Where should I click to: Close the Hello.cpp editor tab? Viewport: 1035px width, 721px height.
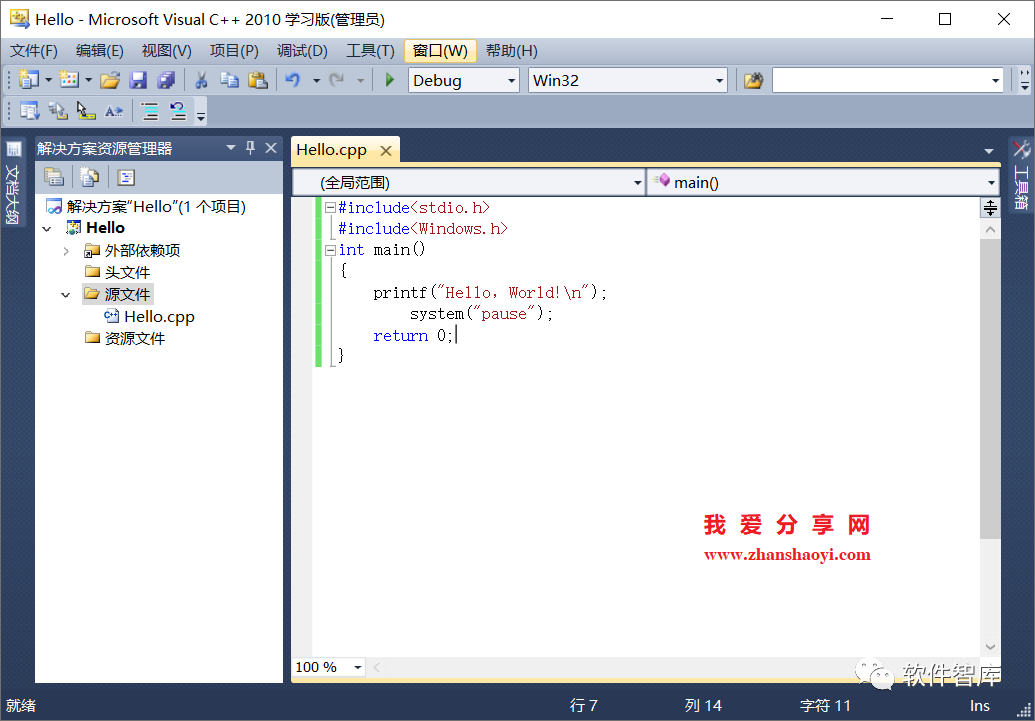click(x=386, y=151)
